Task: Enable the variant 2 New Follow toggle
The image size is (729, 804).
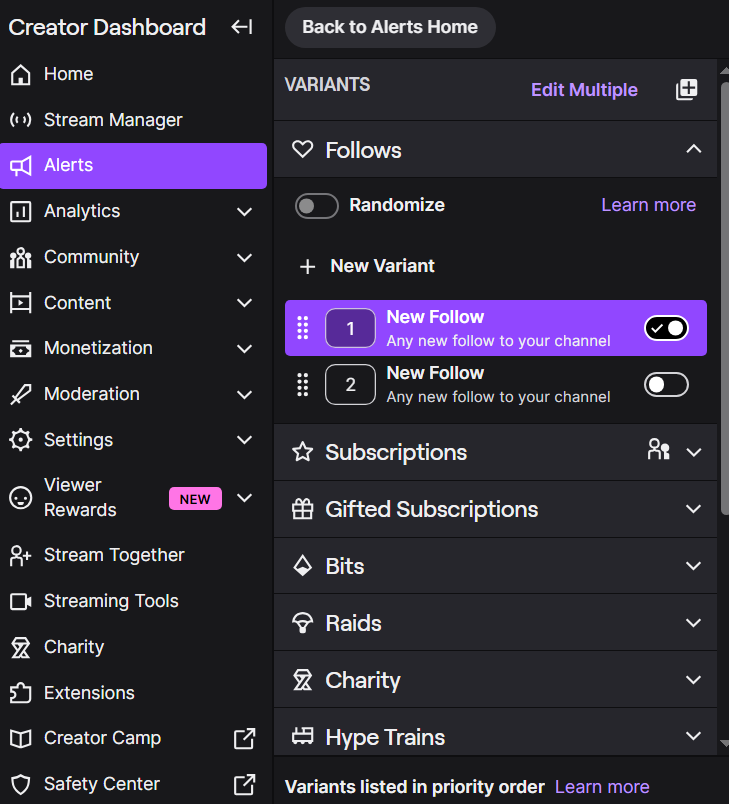Action: click(x=666, y=385)
